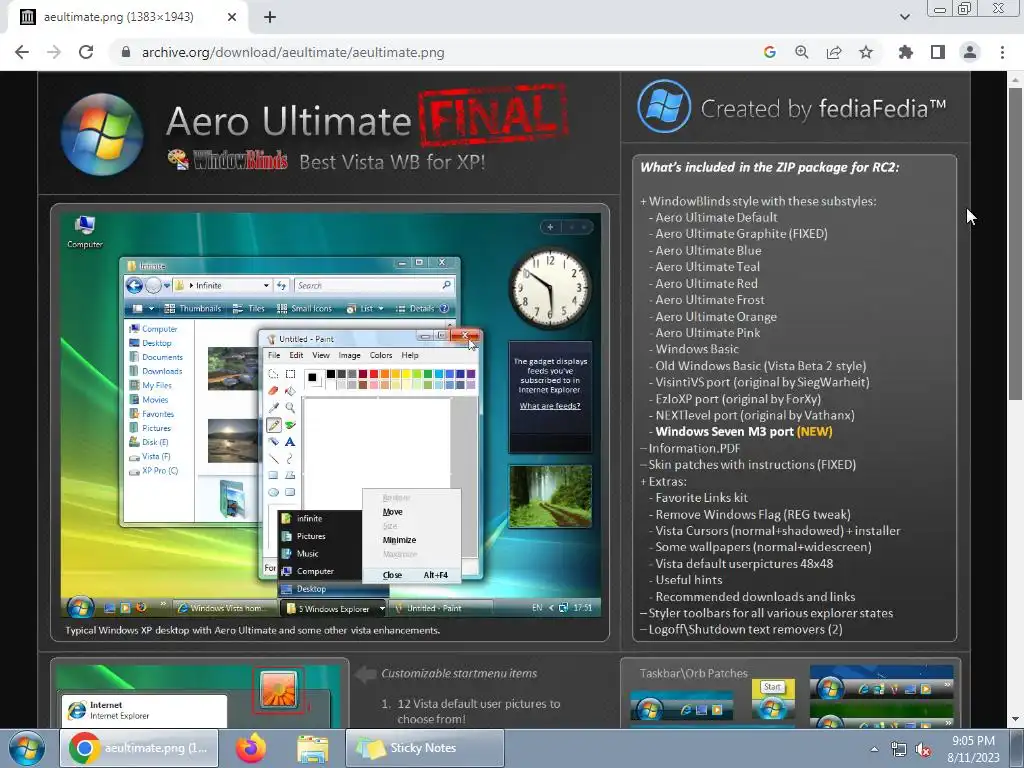The image size is (1024, 768).
Task: Open the three-dot Chrome menu
Action: pyautogui.click(x=1002, y=52)
